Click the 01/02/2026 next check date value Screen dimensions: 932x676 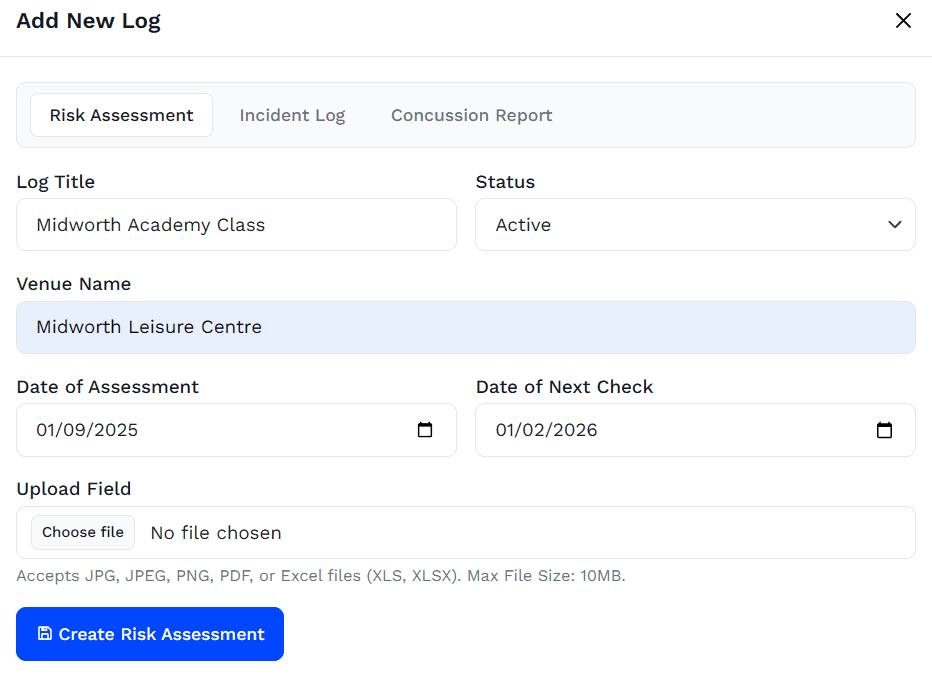coord(546,430)
